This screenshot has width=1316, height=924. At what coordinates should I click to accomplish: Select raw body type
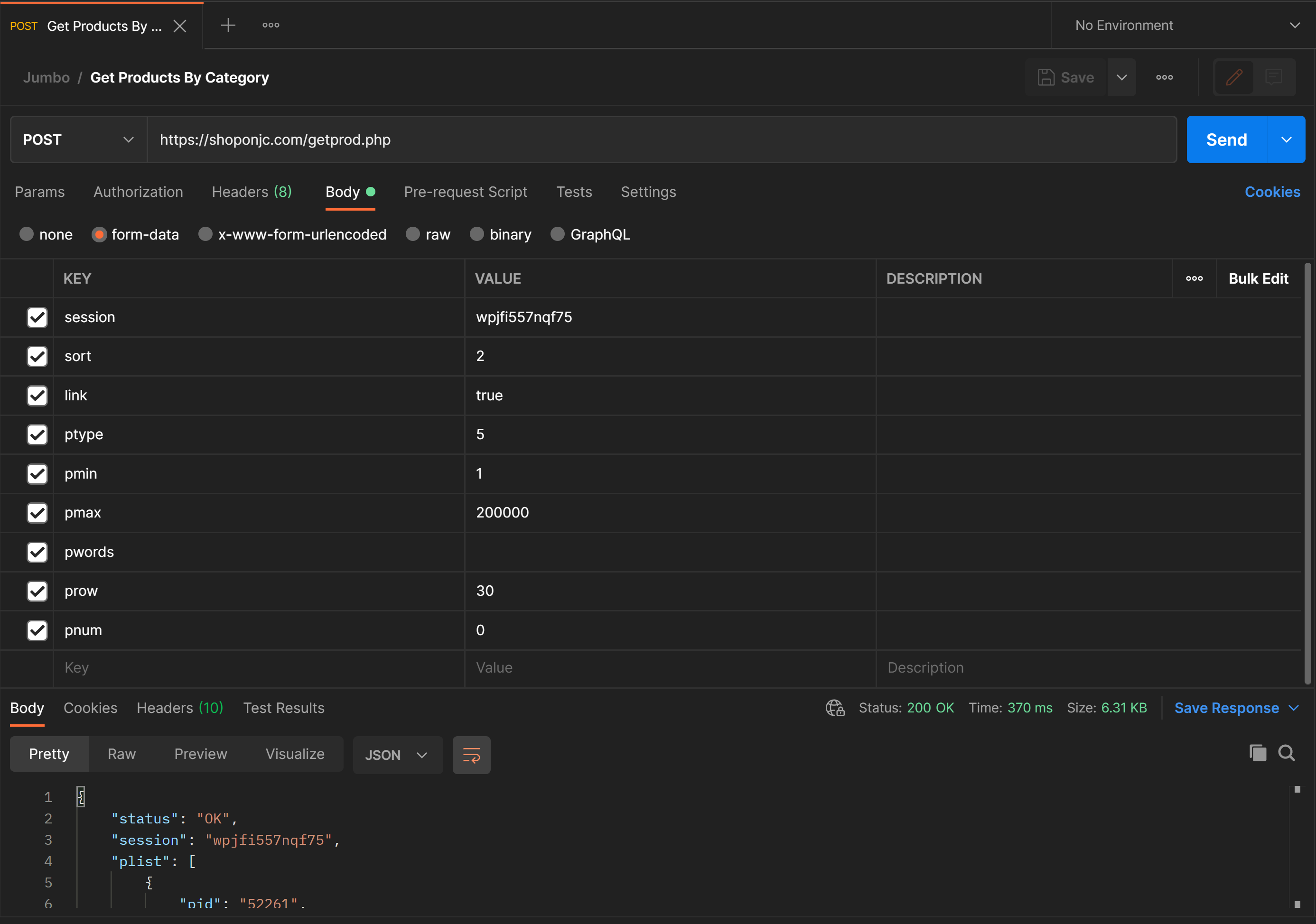pos(413,234)
